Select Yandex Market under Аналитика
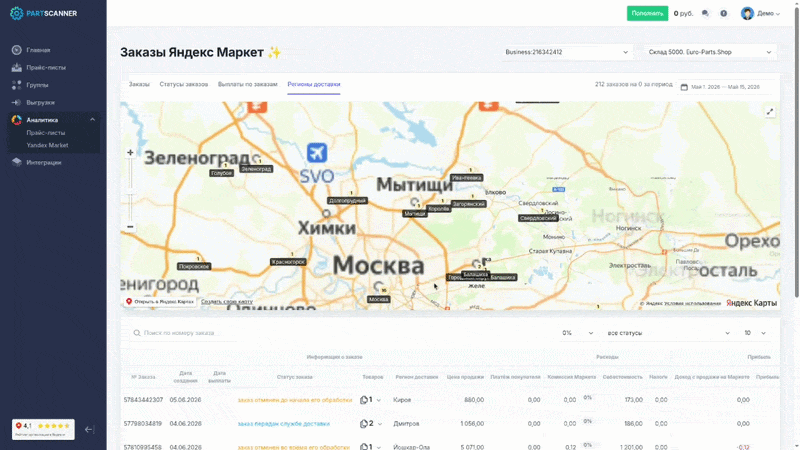The width and height of the screenshot is (800, 450). [47, 145]
